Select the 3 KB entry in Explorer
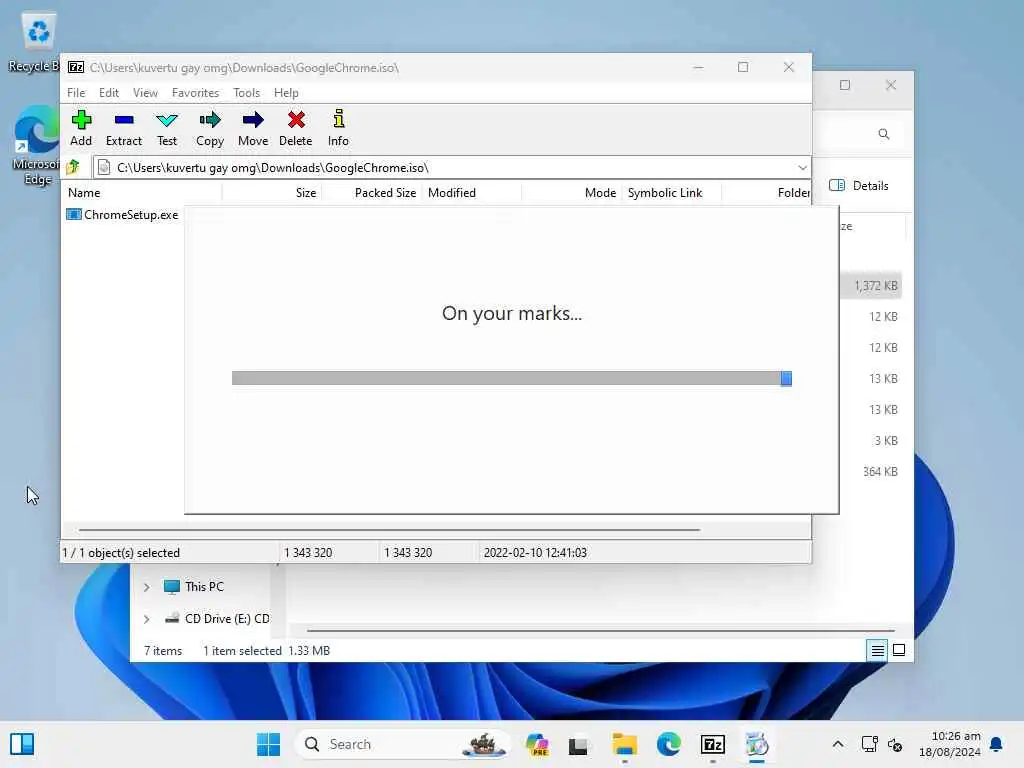 pos(886,440)
